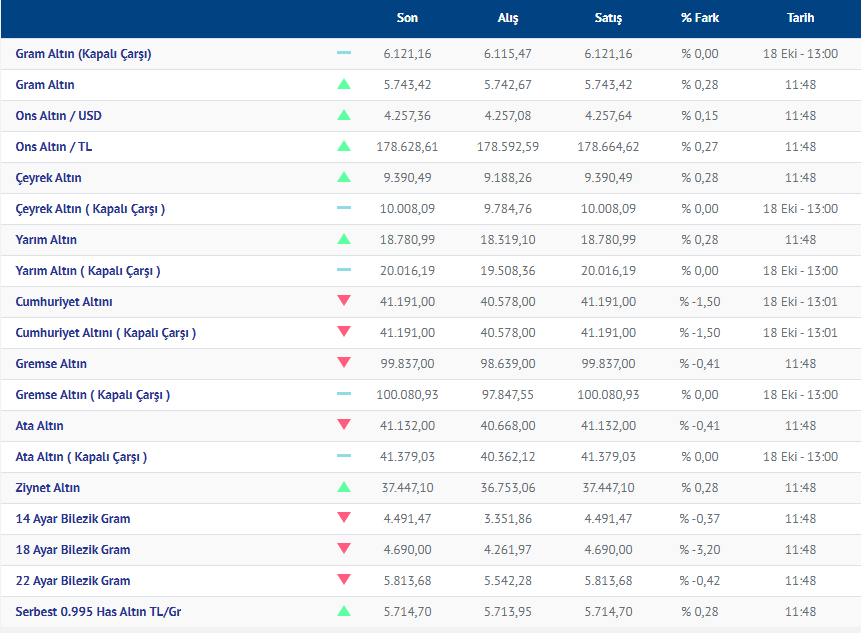The image size is (861, 633).
Task: Click the green up arrow beside Gram Altın
Action: click(x=344, y=85)
